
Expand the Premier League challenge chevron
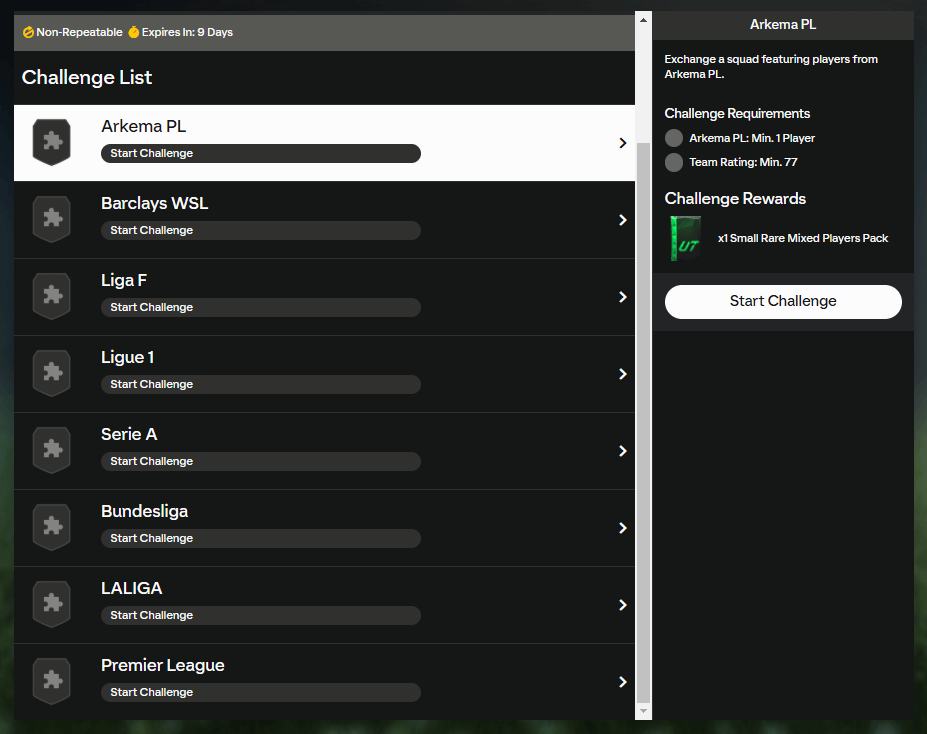(622, 682)
